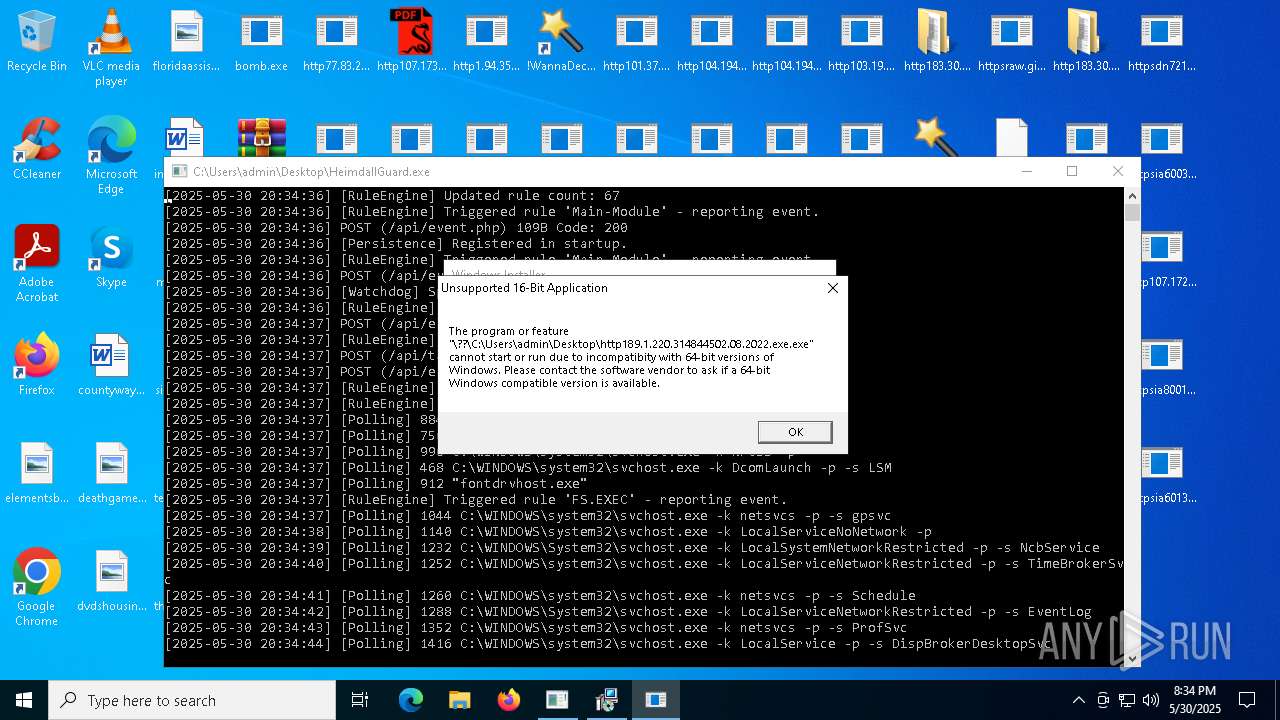1280x720 pixels.
Task: Select the elementsb image file icon
Action: point(37,473)
